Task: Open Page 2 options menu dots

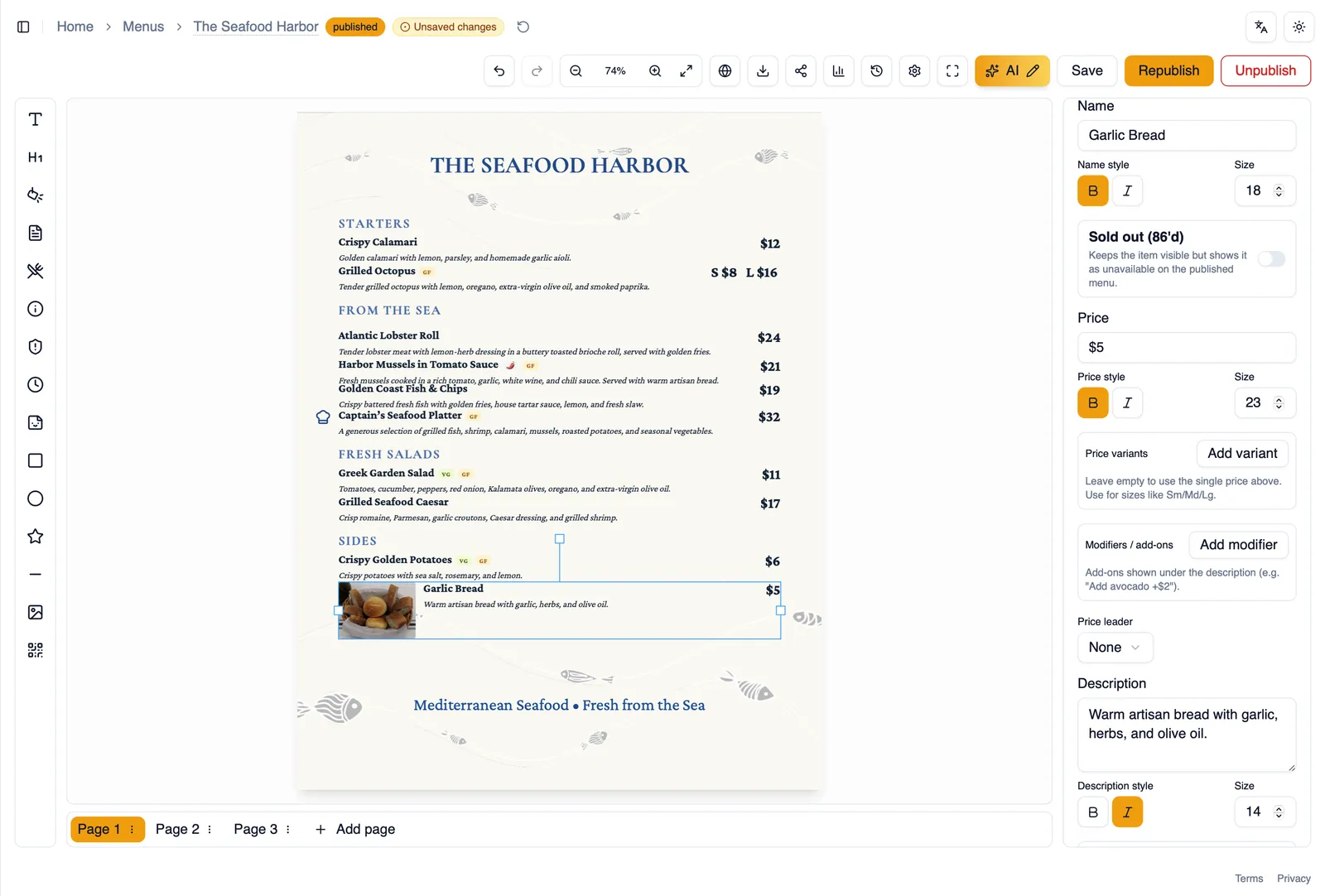Action: point(210,829)
